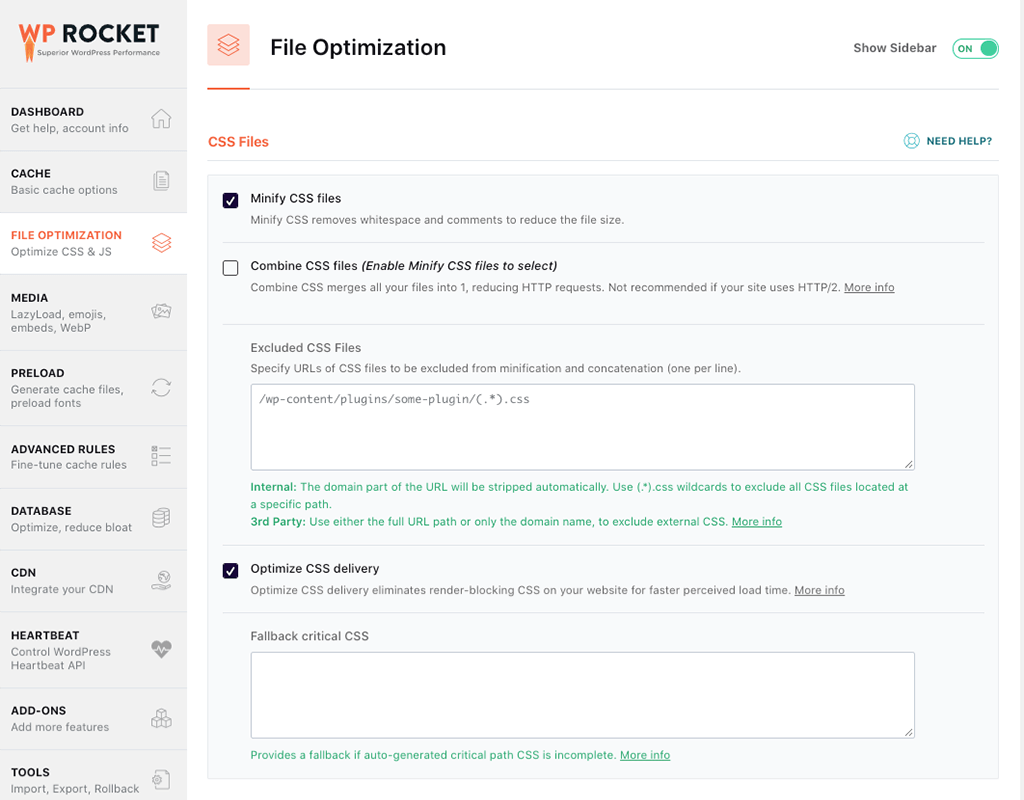Click the Database stack icon
Image resolution: width=1024 pixels, height=800 pixels.
coord(161,518)
